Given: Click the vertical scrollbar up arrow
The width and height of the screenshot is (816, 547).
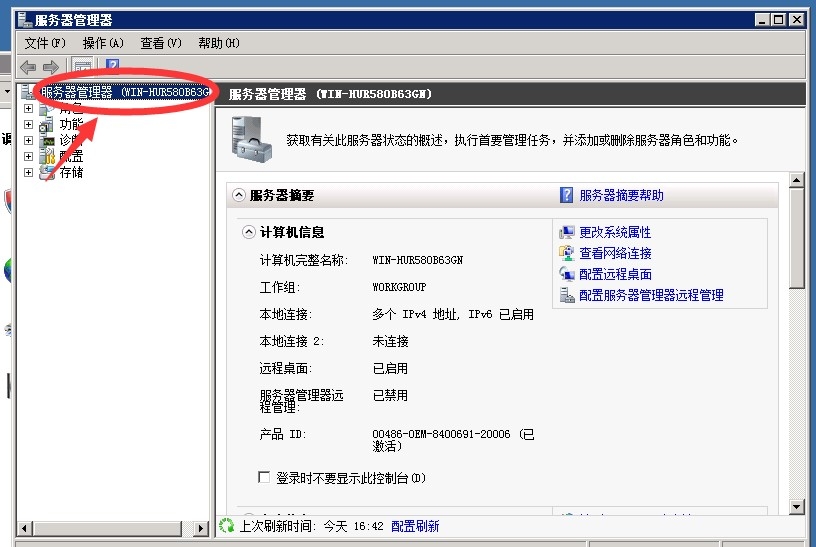Looking at the screenshot, I should tap(796, 180).
